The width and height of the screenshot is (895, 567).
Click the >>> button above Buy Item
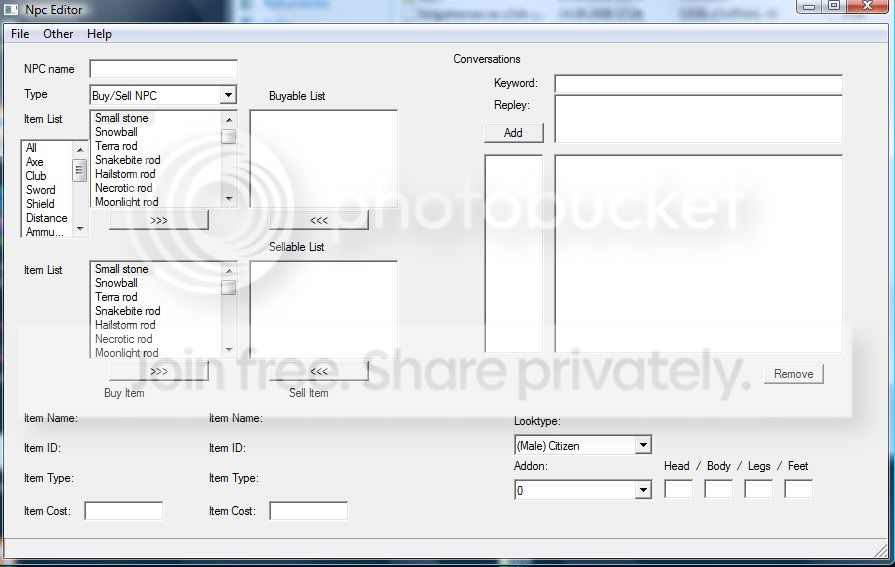click(x=159, y=371)
